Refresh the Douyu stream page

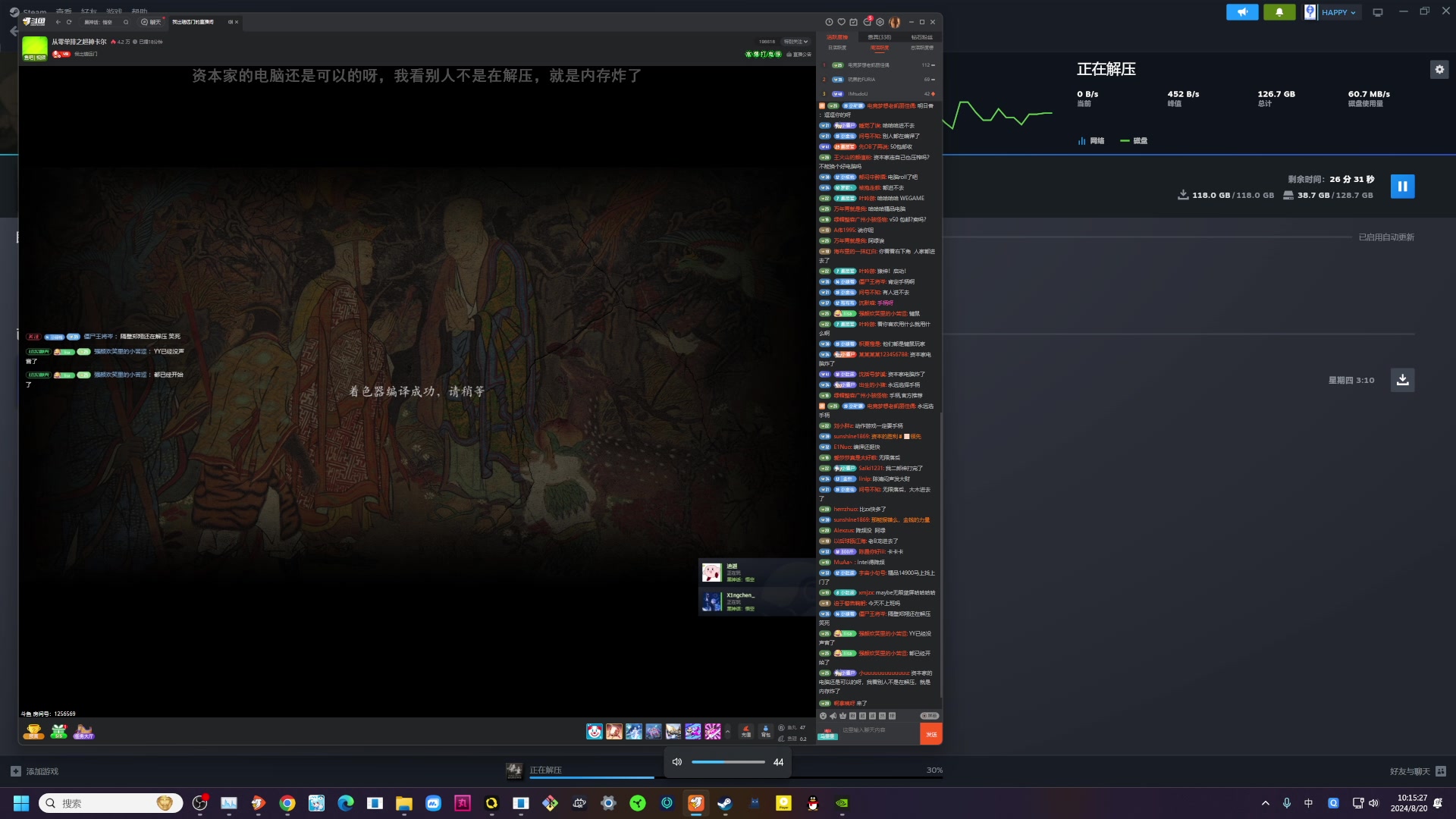click(69, 22)
